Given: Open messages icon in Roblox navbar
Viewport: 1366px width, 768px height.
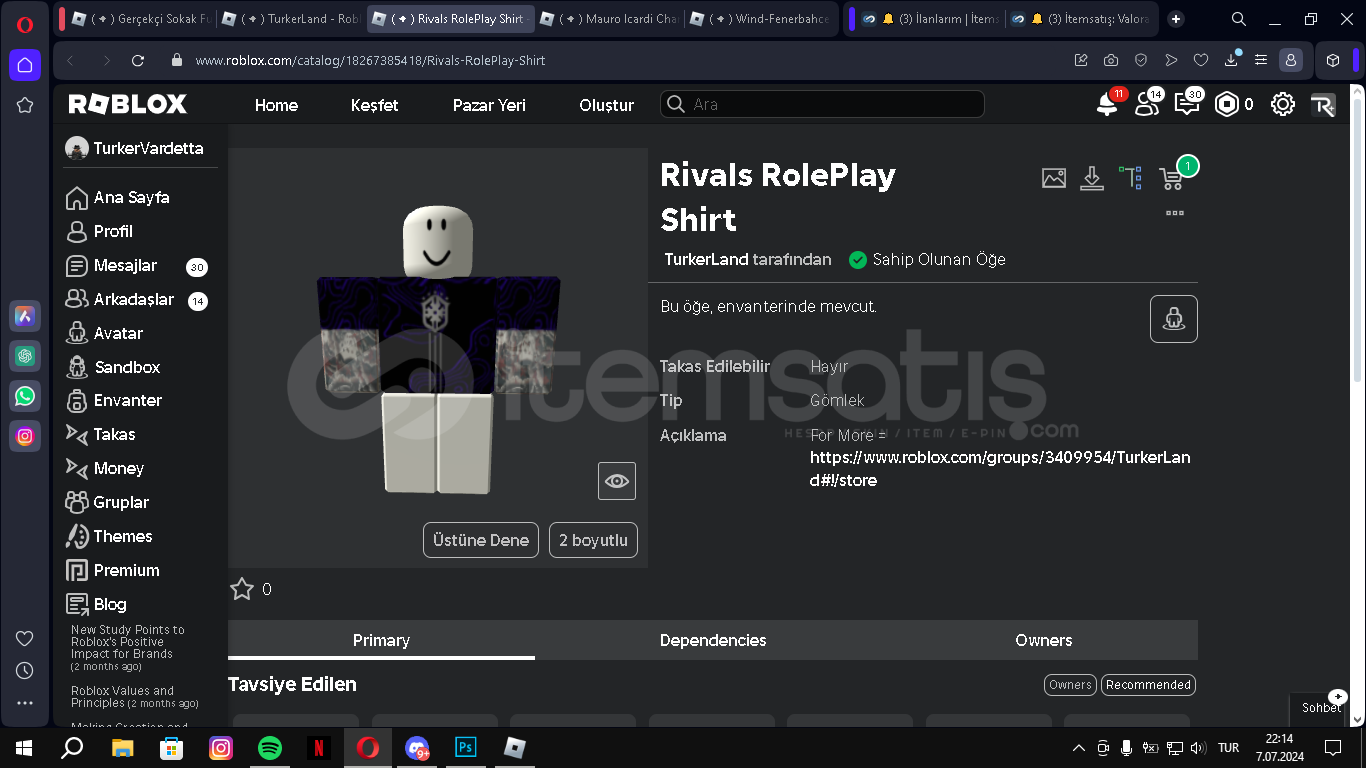Looking at the screenshot, I should pos(1187,104).
